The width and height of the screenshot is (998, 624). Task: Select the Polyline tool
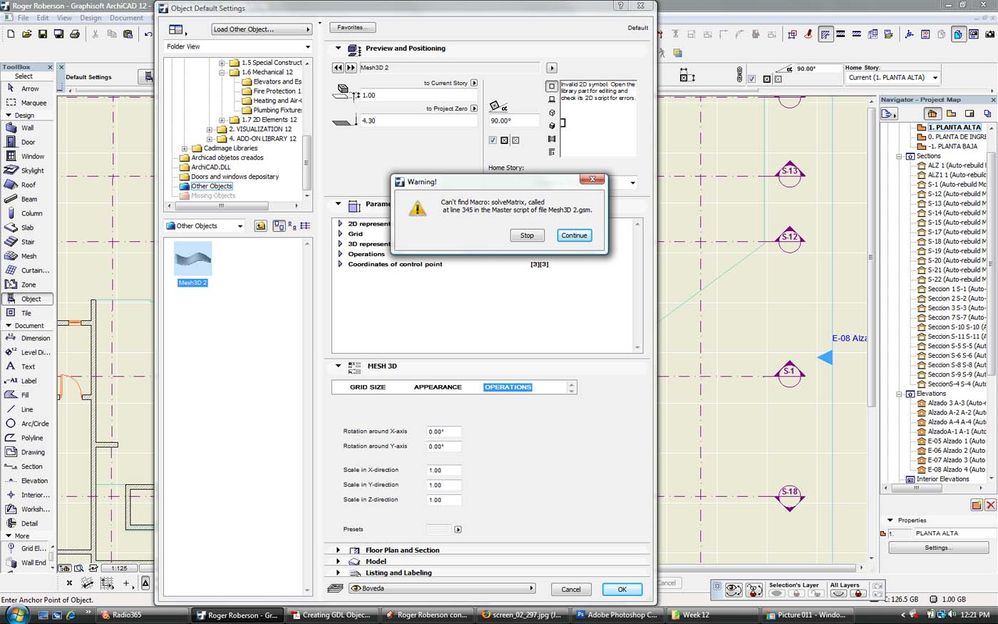coord(32,438)
